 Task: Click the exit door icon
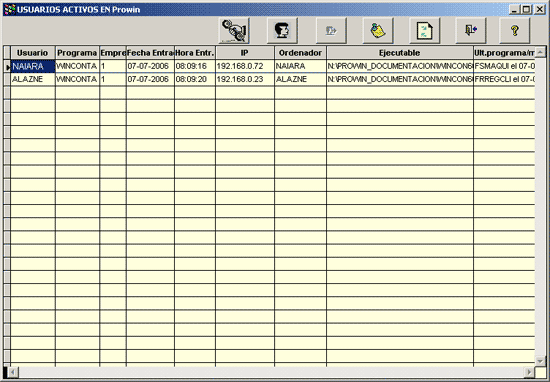(471, 31)
